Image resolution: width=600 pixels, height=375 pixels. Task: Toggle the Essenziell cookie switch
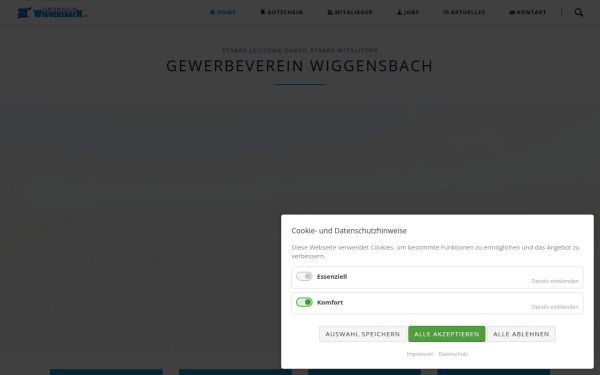pyautogui.click(x=304, y=276)
